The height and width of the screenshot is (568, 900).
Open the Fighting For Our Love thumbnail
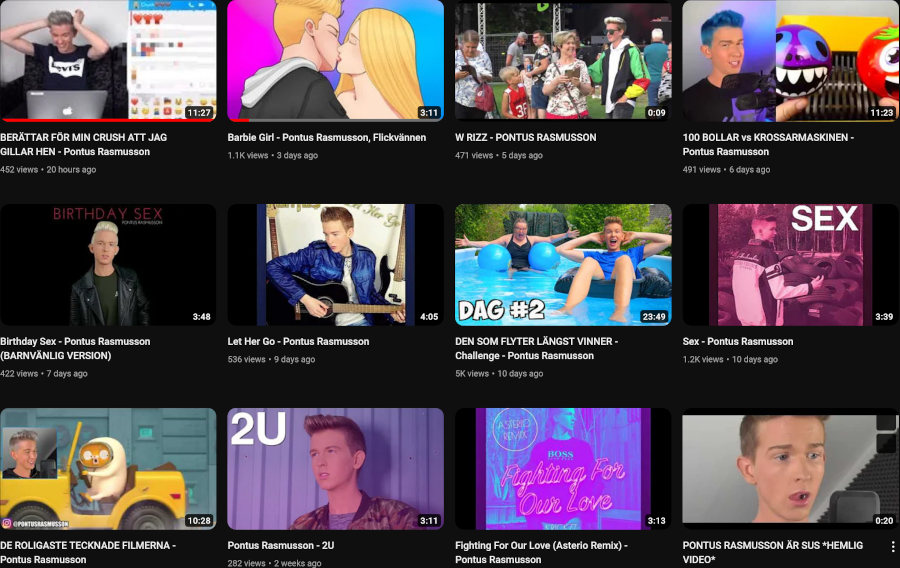[x=563, y=469]
